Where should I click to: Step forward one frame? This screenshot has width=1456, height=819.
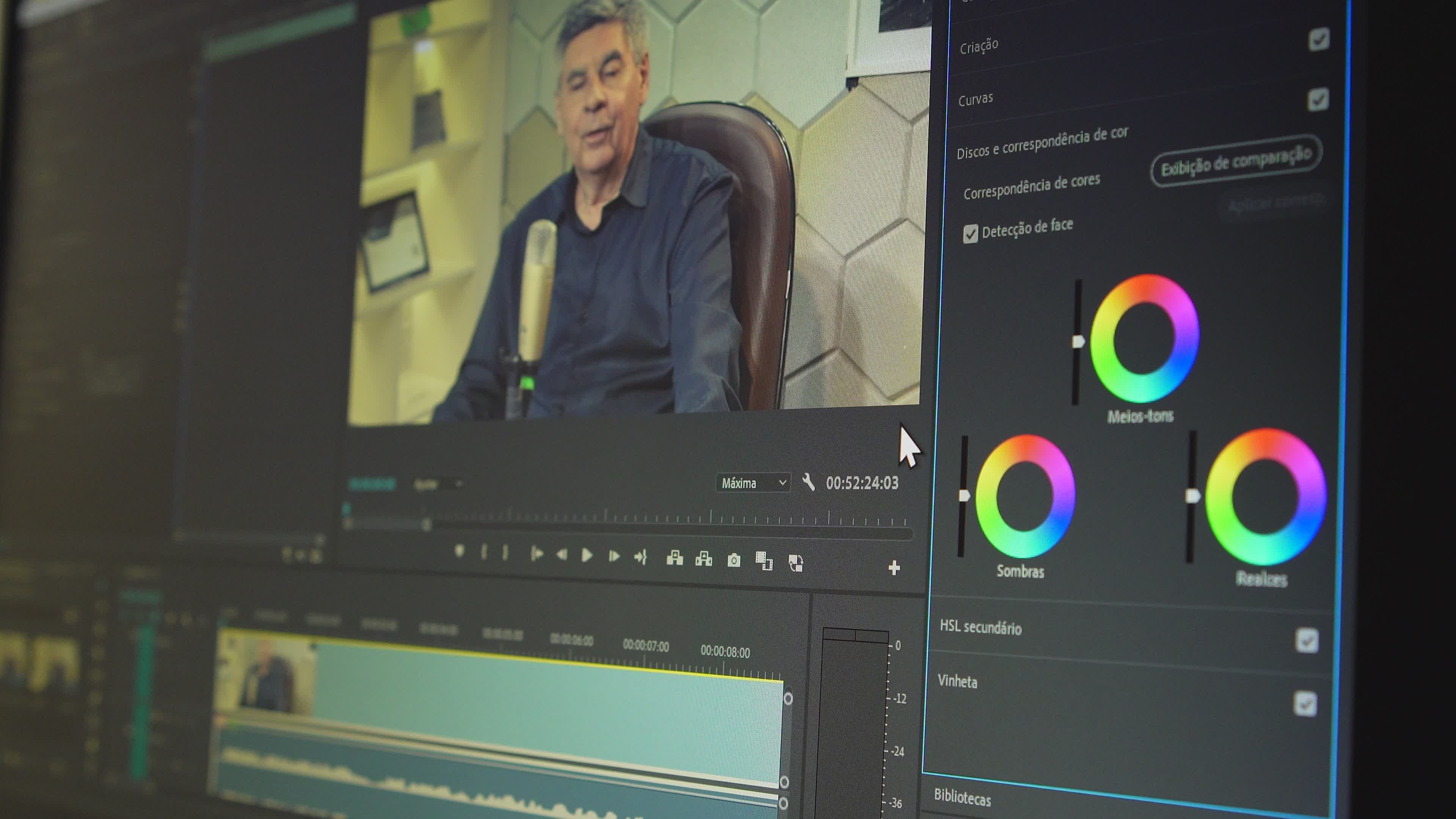click(614, 557)
